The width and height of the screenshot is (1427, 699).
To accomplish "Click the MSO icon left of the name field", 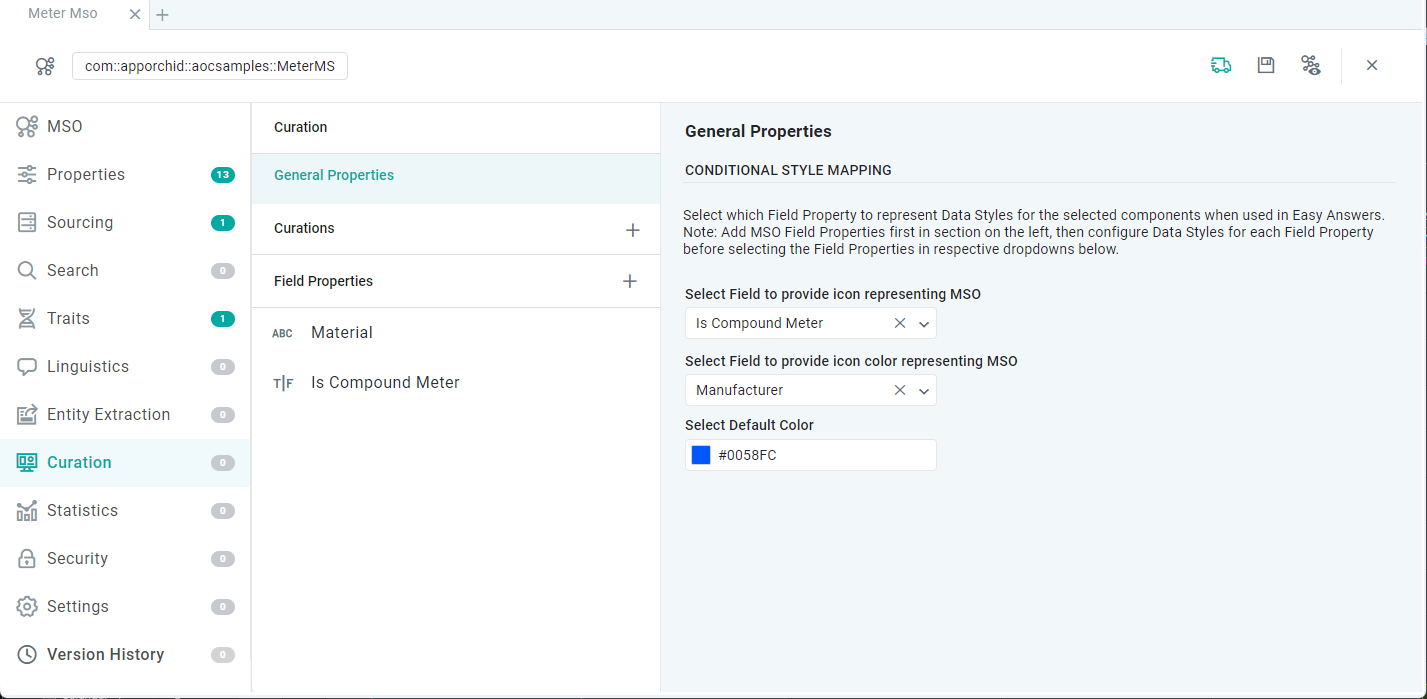I will 45,67.
